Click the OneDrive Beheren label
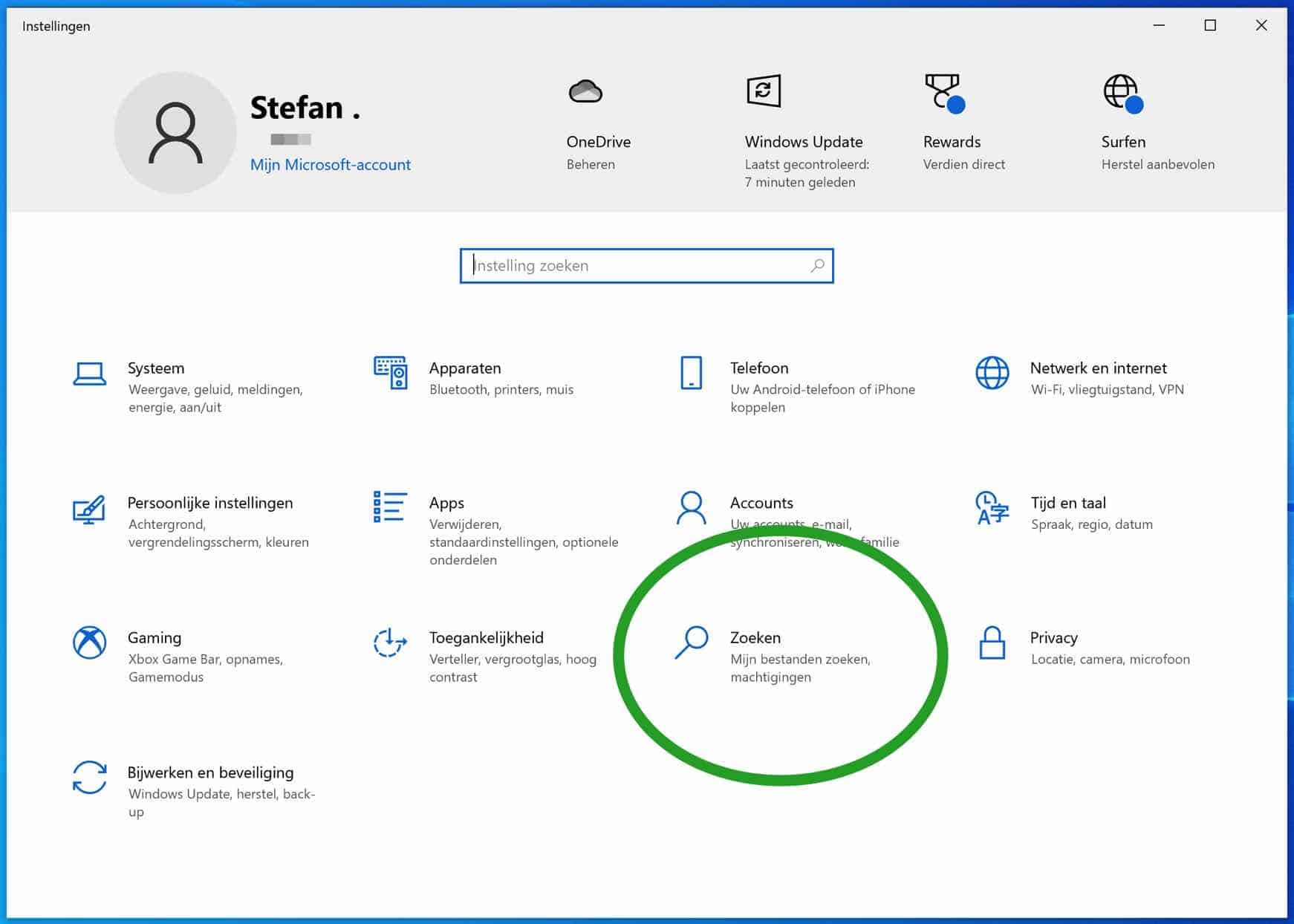 (x=591, y=164)
